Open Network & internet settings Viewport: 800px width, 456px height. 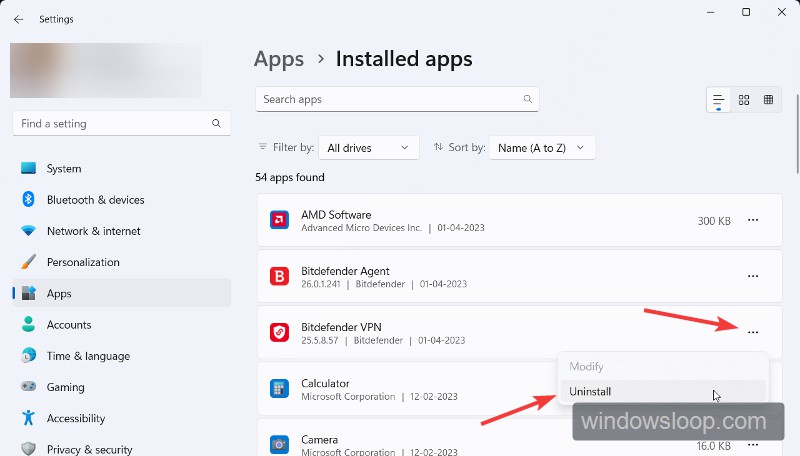95,231
